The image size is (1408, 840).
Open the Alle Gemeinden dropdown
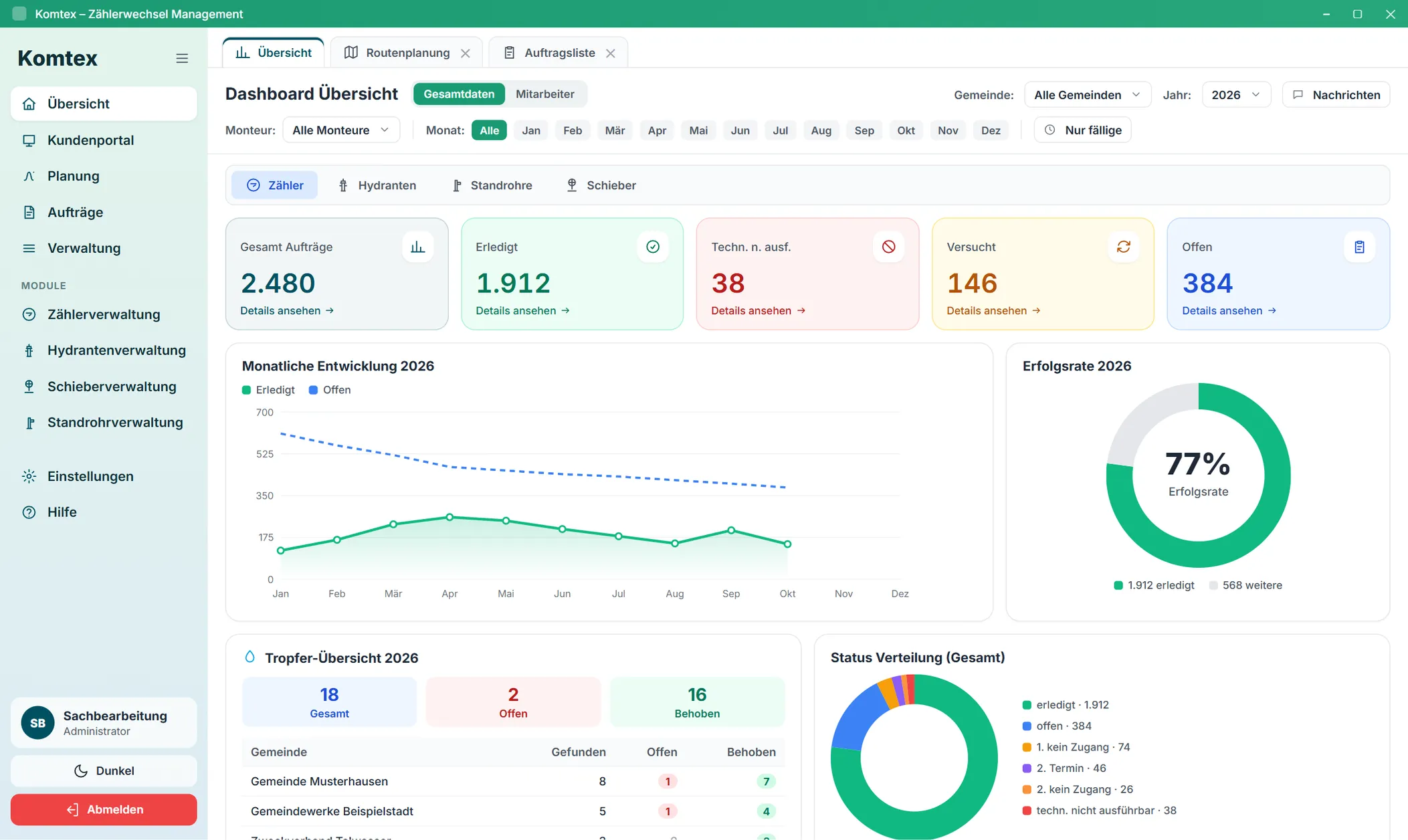(x=1088, y=95)
